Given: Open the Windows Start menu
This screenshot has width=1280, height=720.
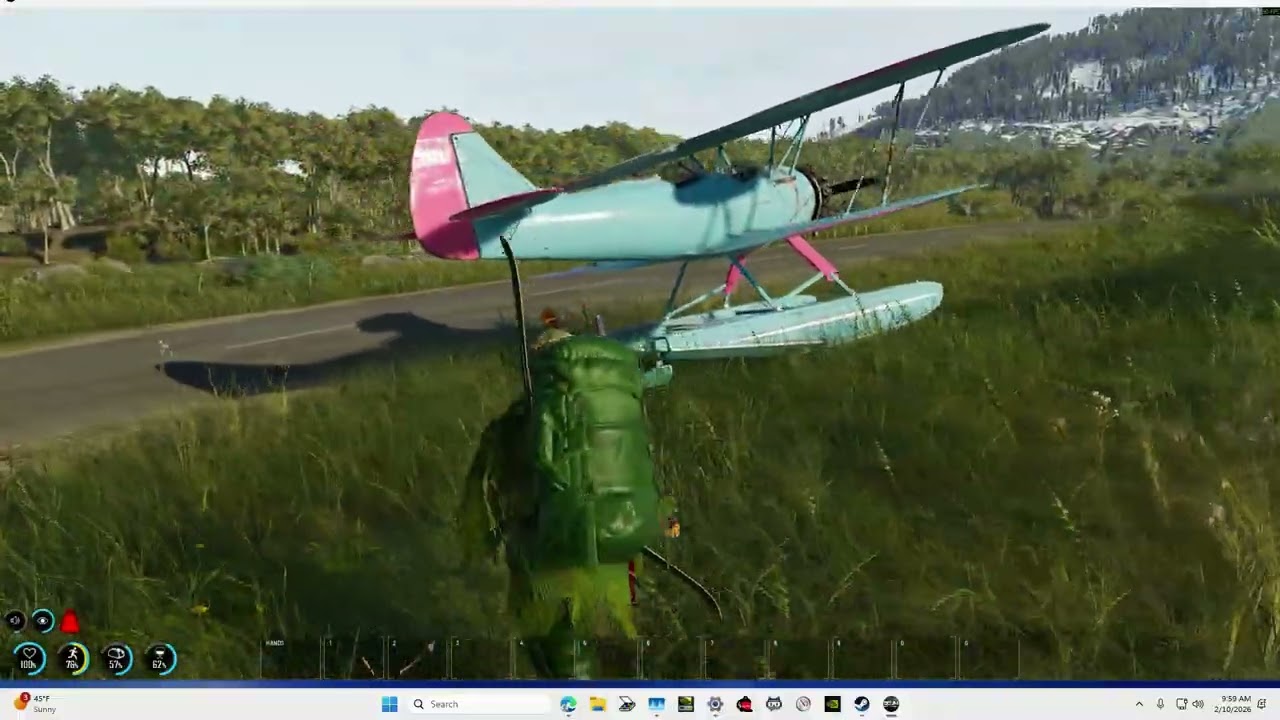Looking at the screenshot, I should (x=389, y=704).
